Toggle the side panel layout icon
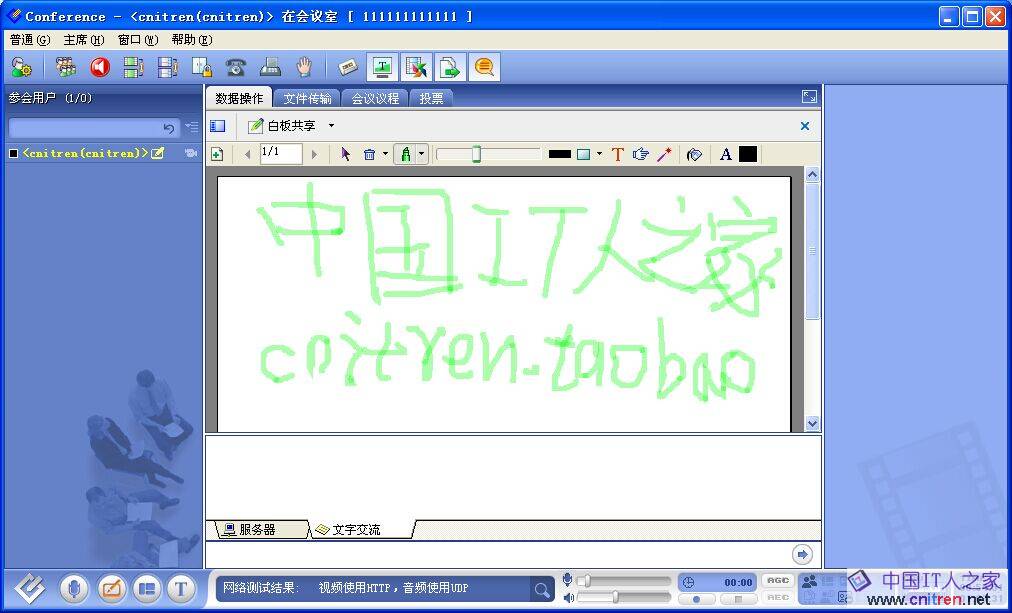The width and height of the screenshot is (1012, 613). [x=218, y=126]
